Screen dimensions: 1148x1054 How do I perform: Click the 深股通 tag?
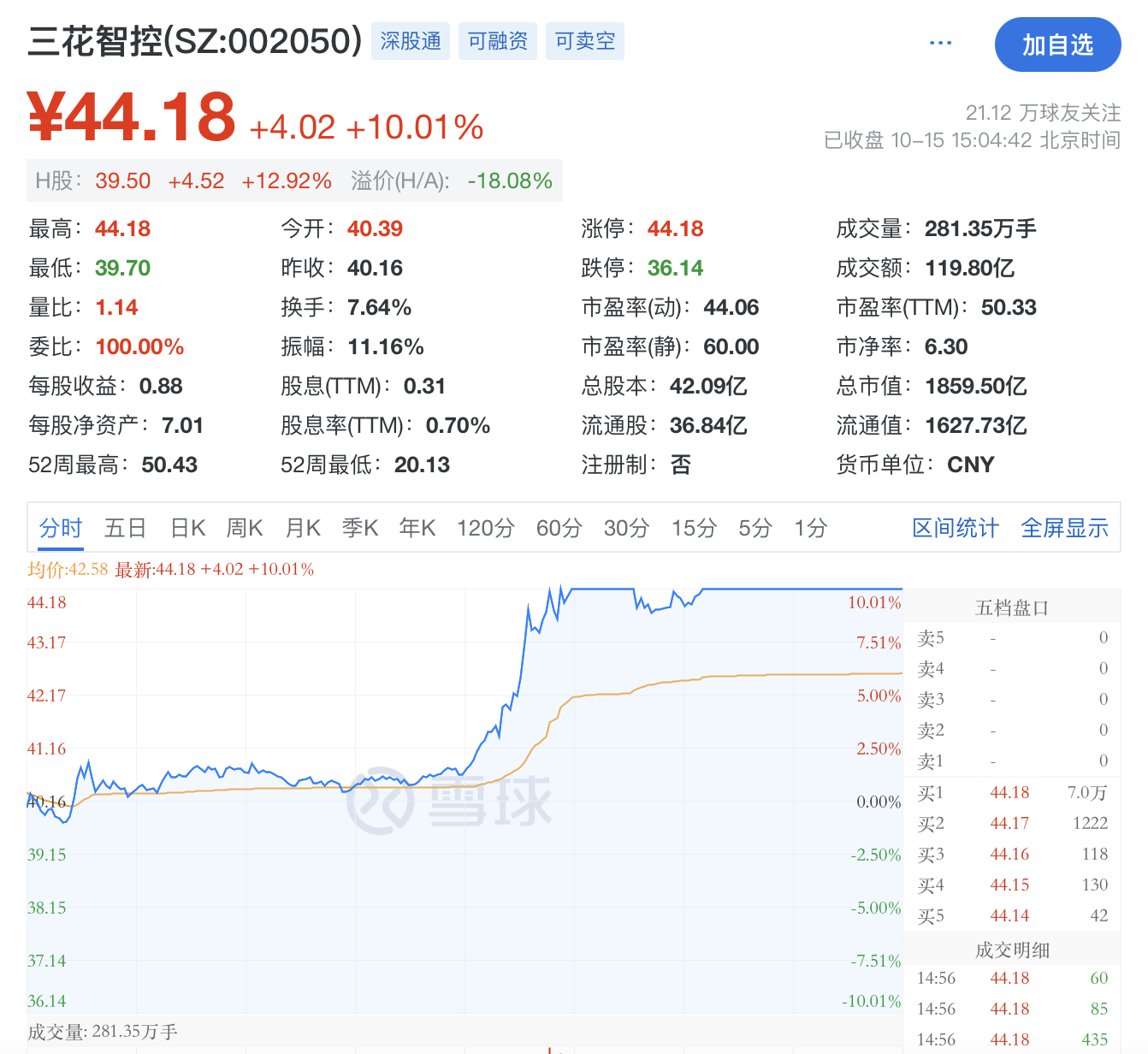[411, 41]
